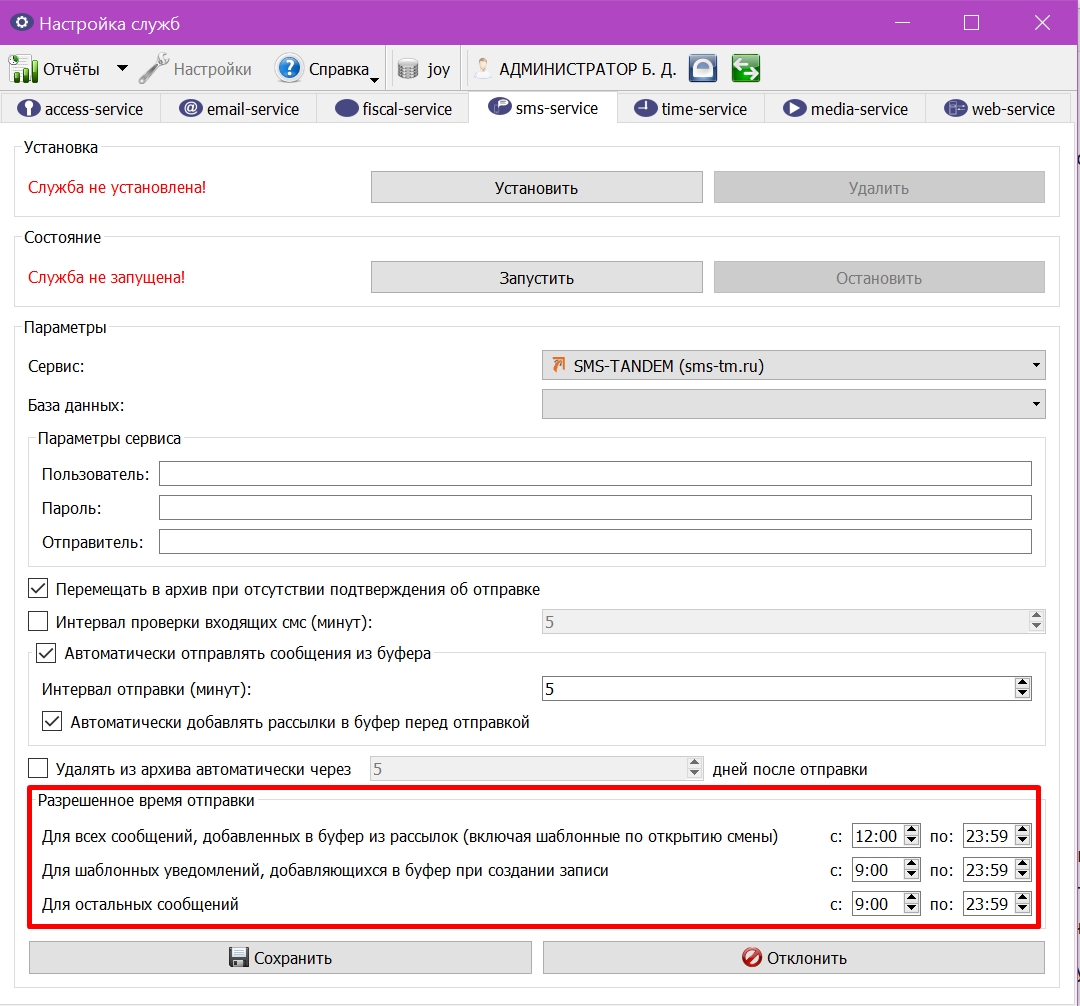Increase end time for рассылок messages
Viewport: 1080px width, 1006px height.
pos(1023,830)
